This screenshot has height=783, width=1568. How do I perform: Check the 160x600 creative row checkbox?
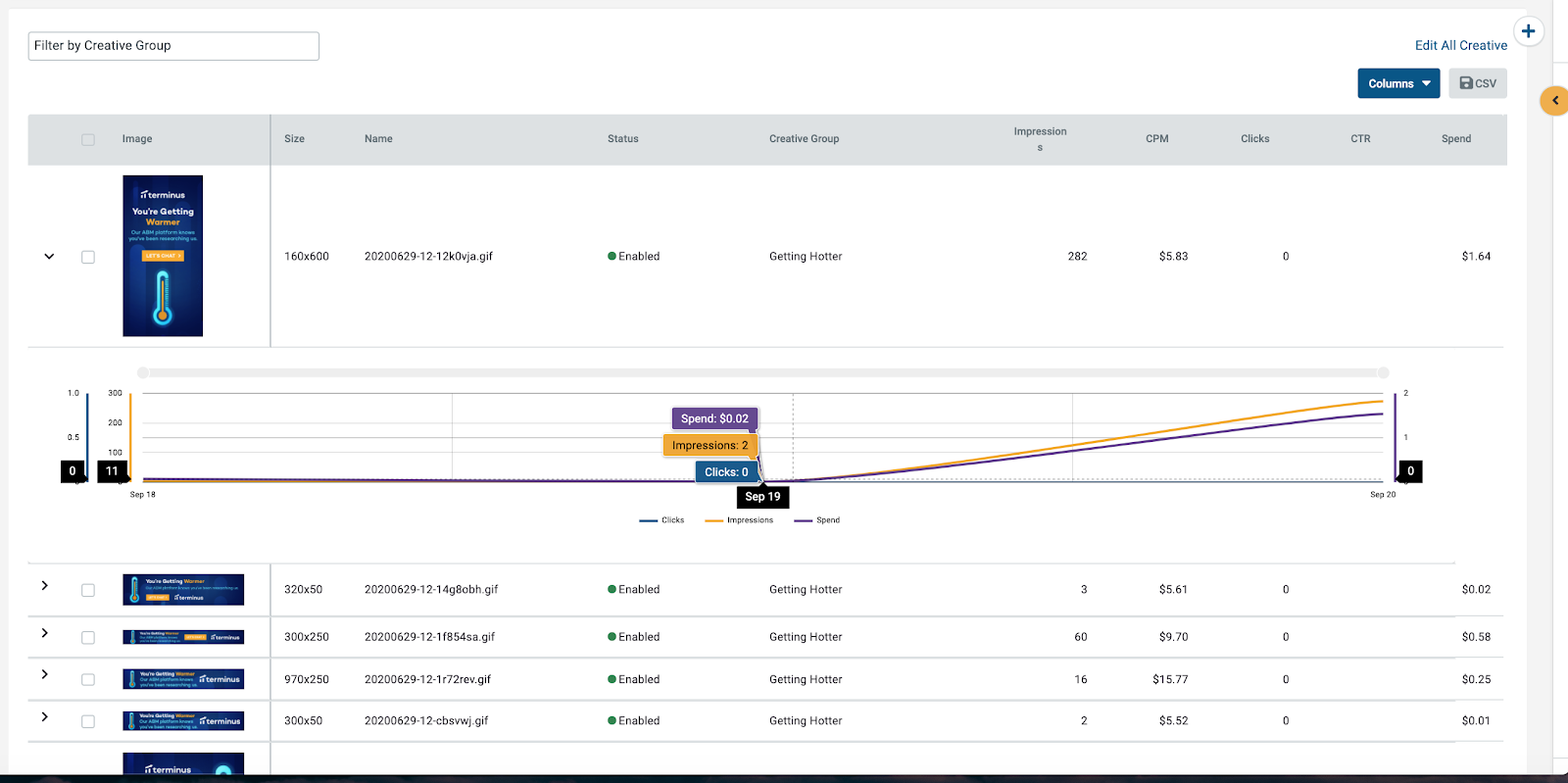[88, 257]
